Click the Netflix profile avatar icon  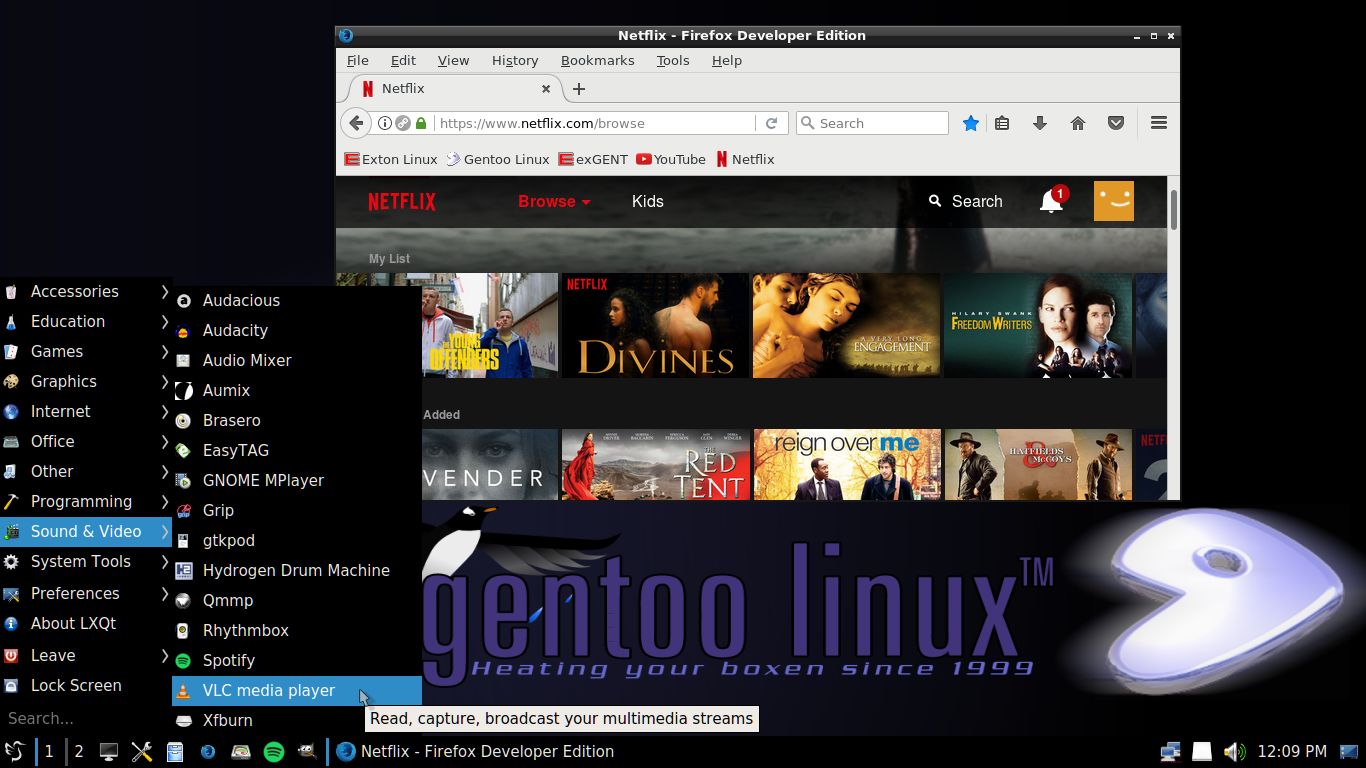point(1113,201)
